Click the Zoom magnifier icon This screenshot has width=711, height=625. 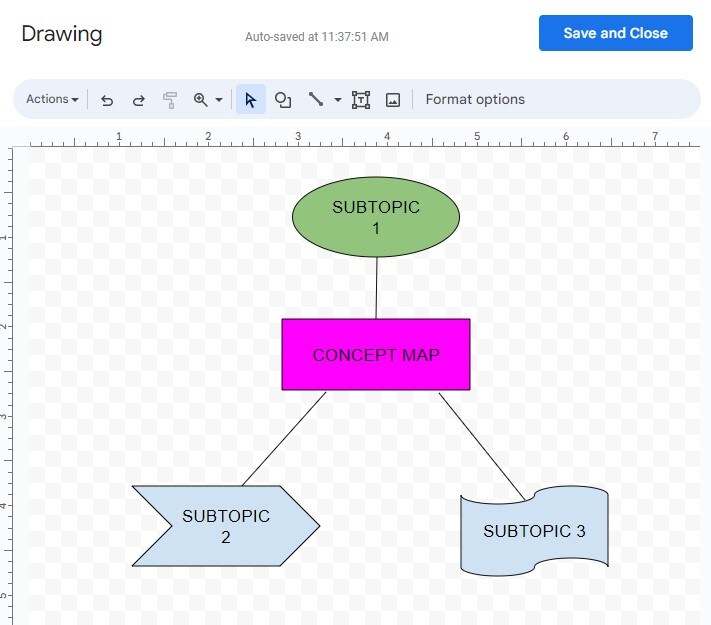(x=200, y=99)
